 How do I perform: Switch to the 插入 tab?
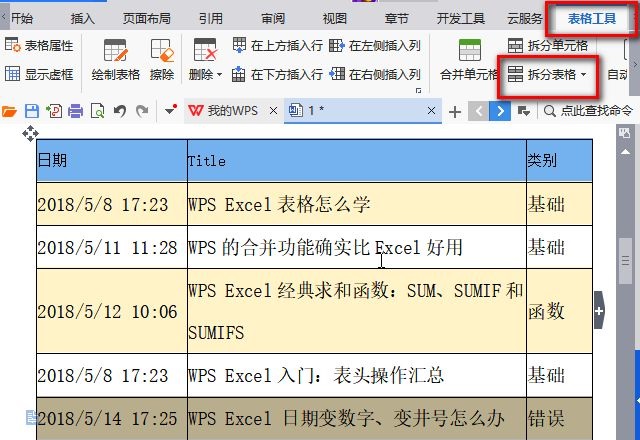(82, 18)
